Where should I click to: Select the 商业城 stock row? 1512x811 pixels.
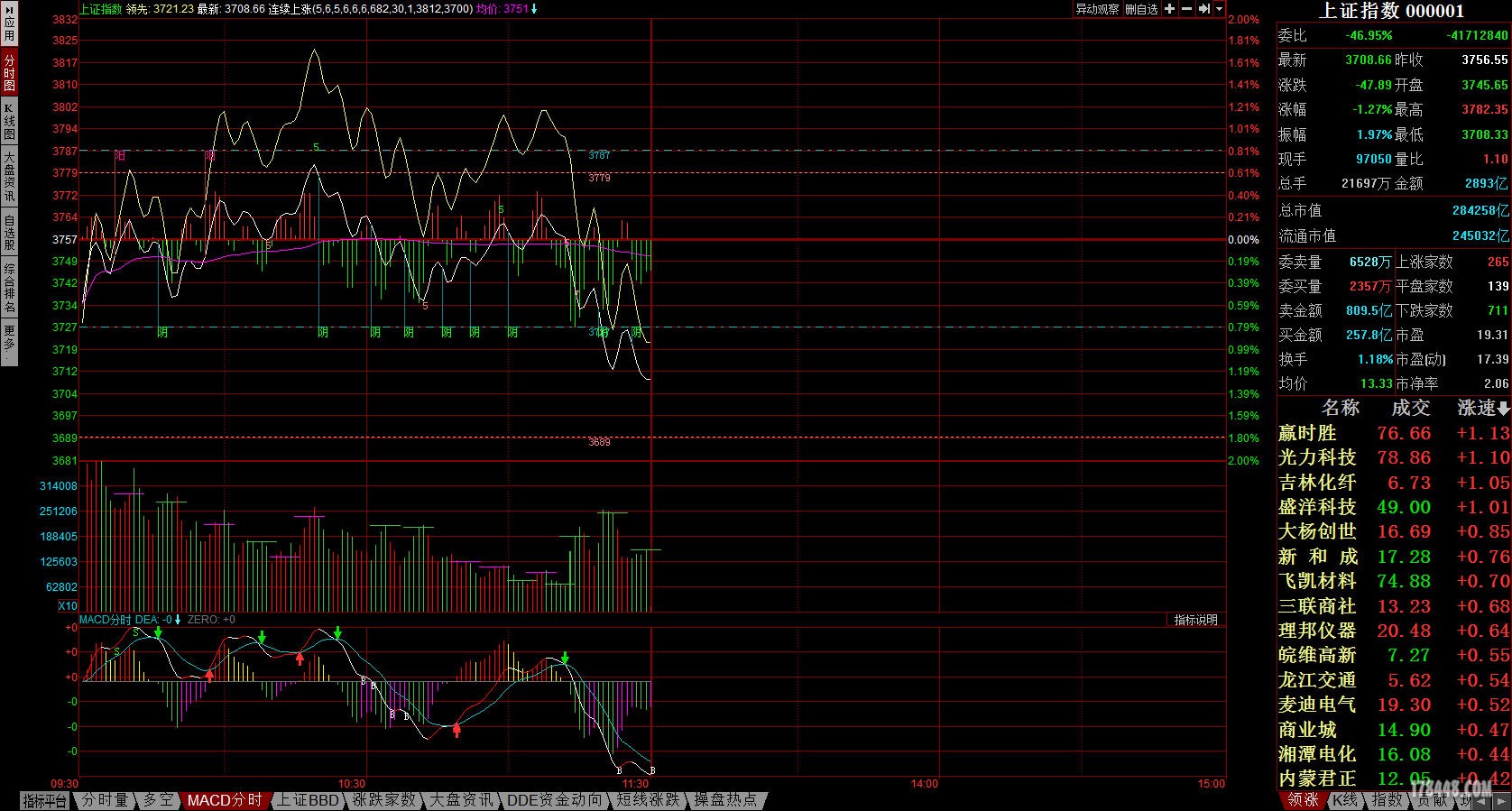pos(1394,730)
